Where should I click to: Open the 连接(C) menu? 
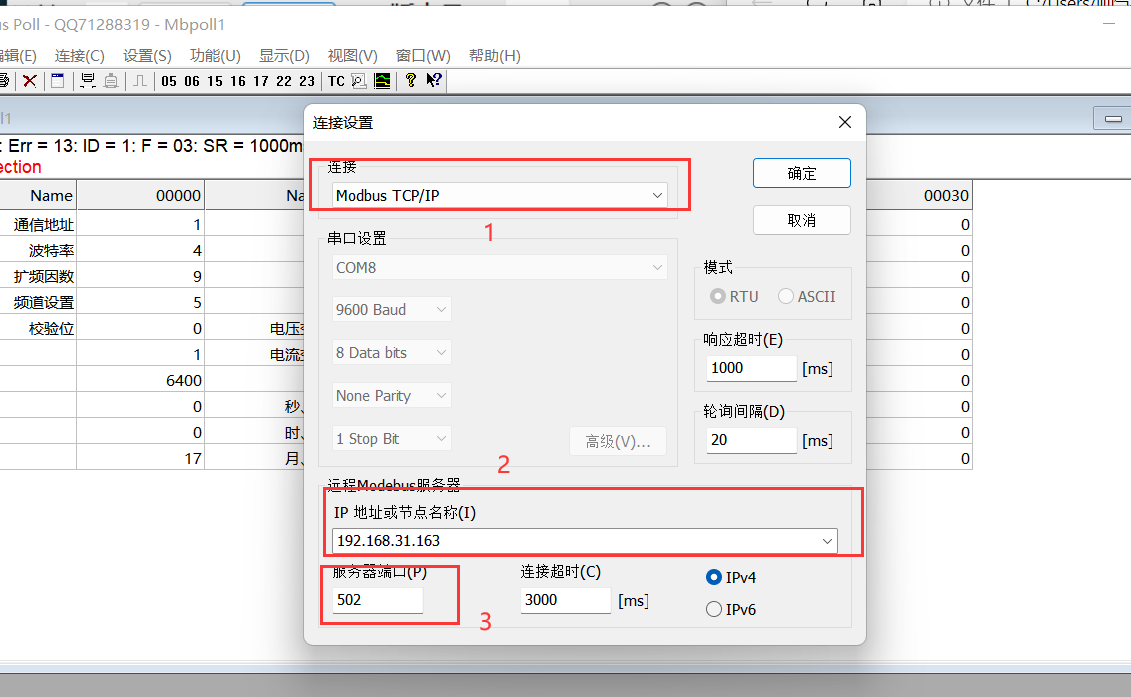79,56
